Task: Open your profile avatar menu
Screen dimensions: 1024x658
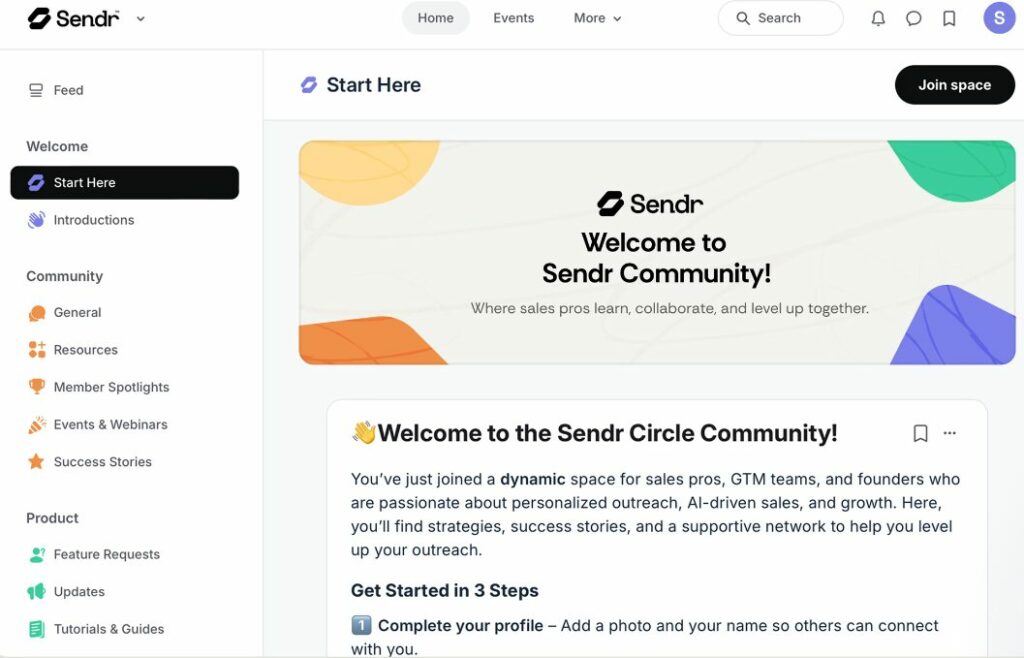Action: pos(997,17)
